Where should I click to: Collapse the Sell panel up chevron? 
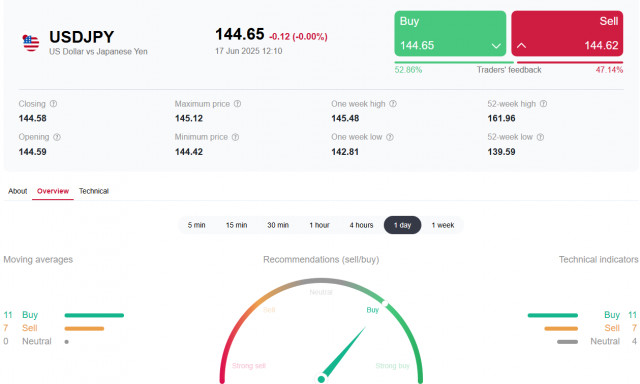[521, 46]
